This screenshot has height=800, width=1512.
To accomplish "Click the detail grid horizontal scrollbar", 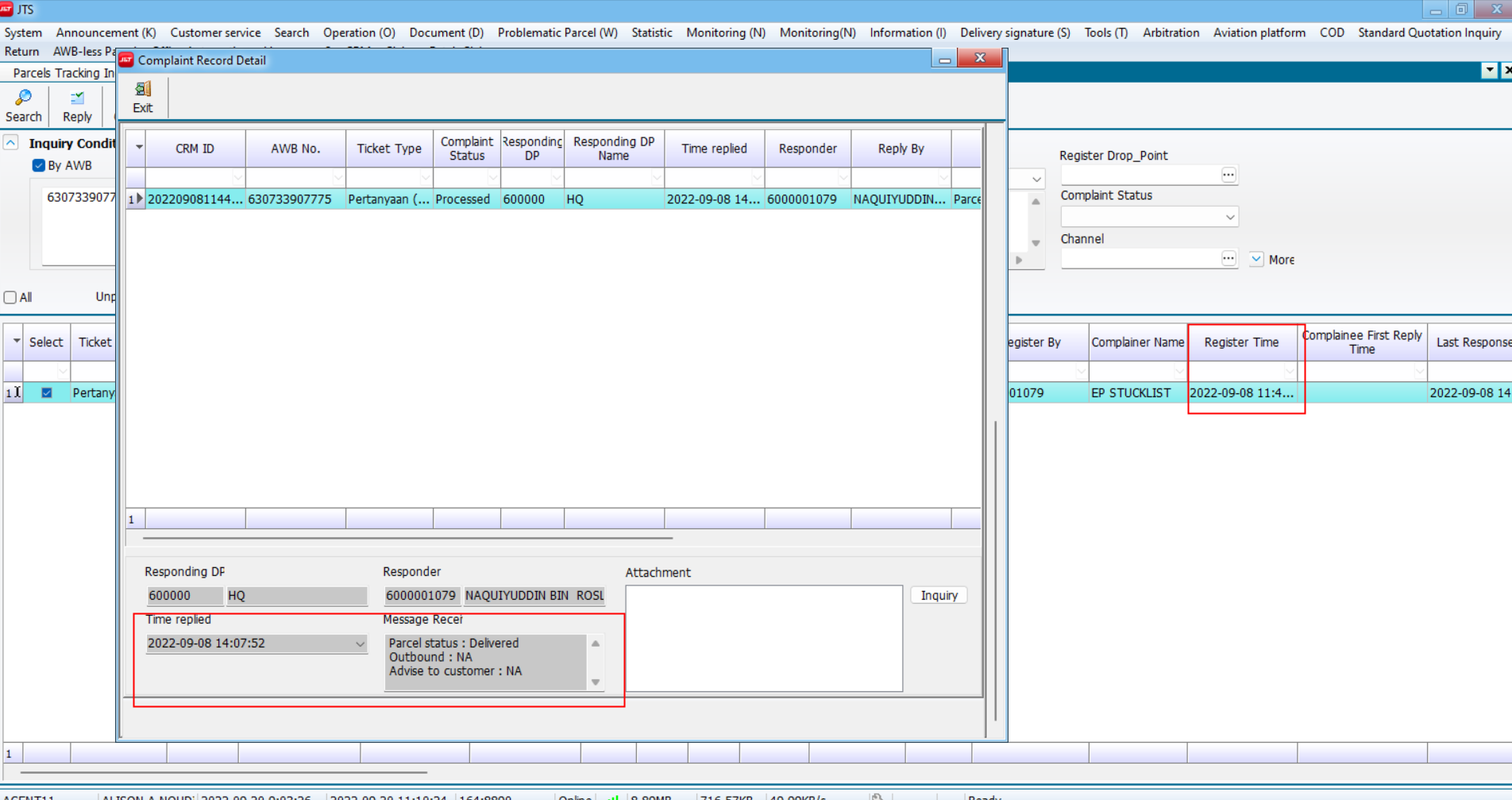I will click(408, 538).
